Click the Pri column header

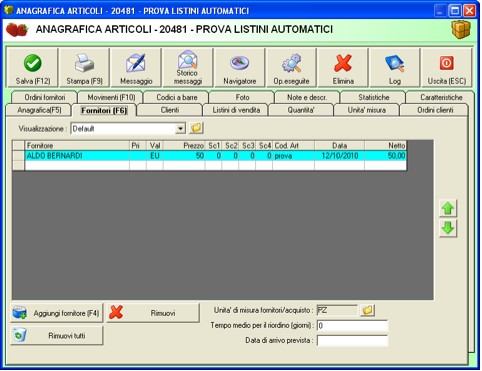click(138, 146)
